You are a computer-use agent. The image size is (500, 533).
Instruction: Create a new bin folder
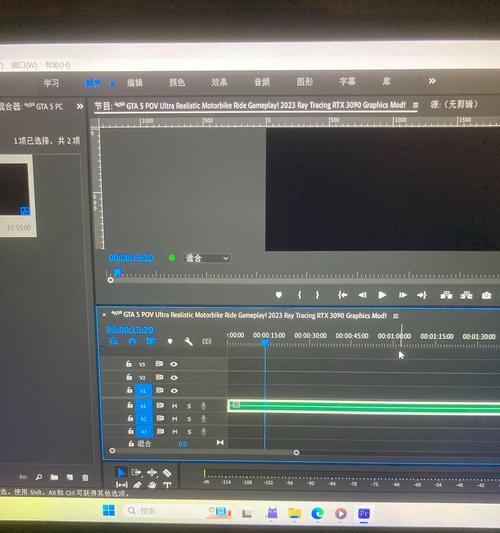(x=54, y=477)
